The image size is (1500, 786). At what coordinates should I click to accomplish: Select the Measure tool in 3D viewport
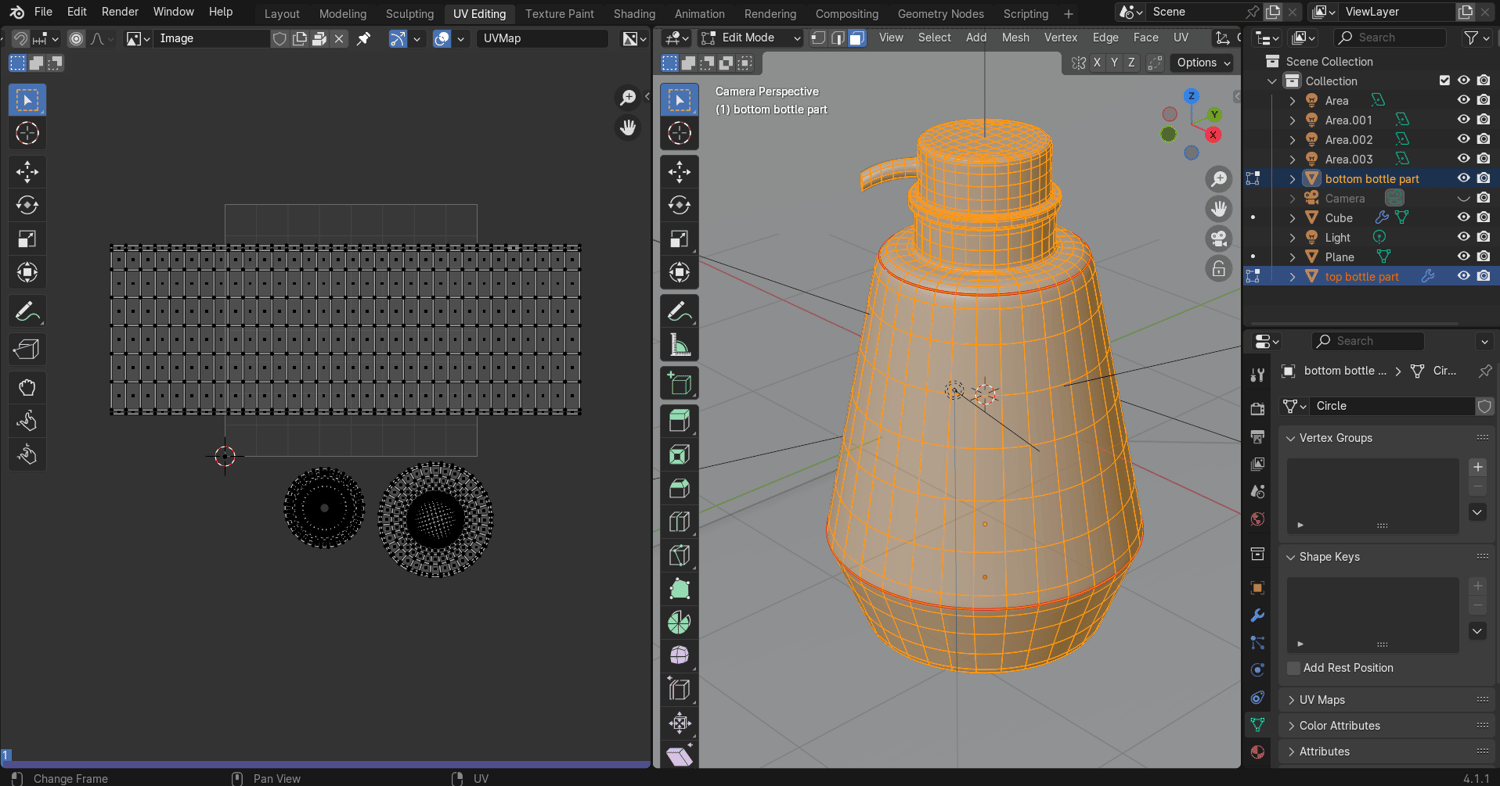pos(679,346)
